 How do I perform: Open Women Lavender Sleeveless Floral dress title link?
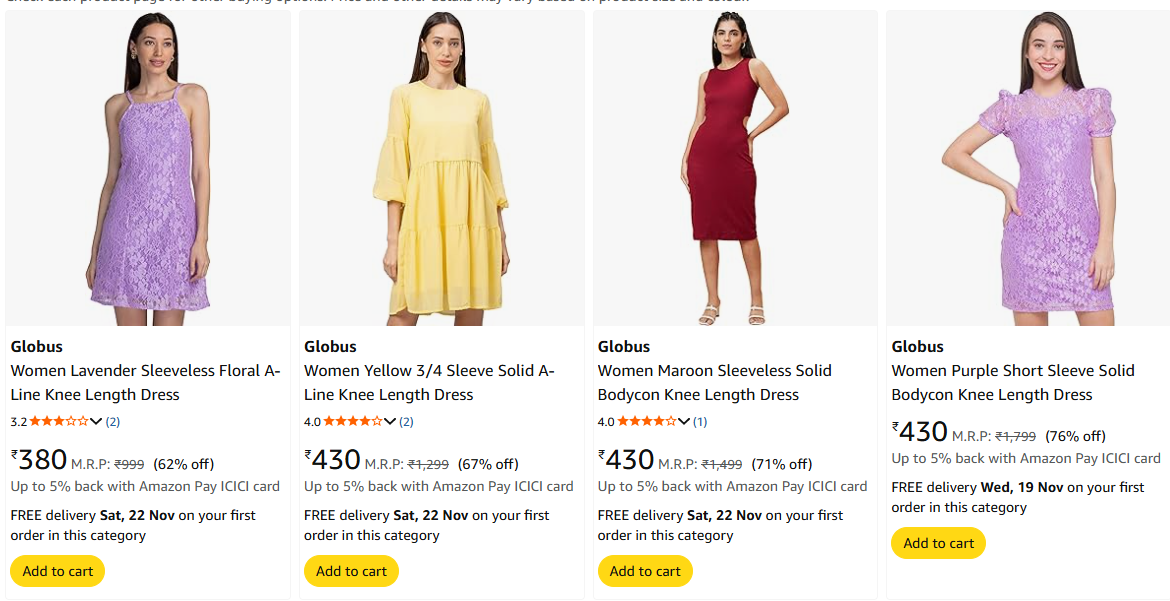145,382
